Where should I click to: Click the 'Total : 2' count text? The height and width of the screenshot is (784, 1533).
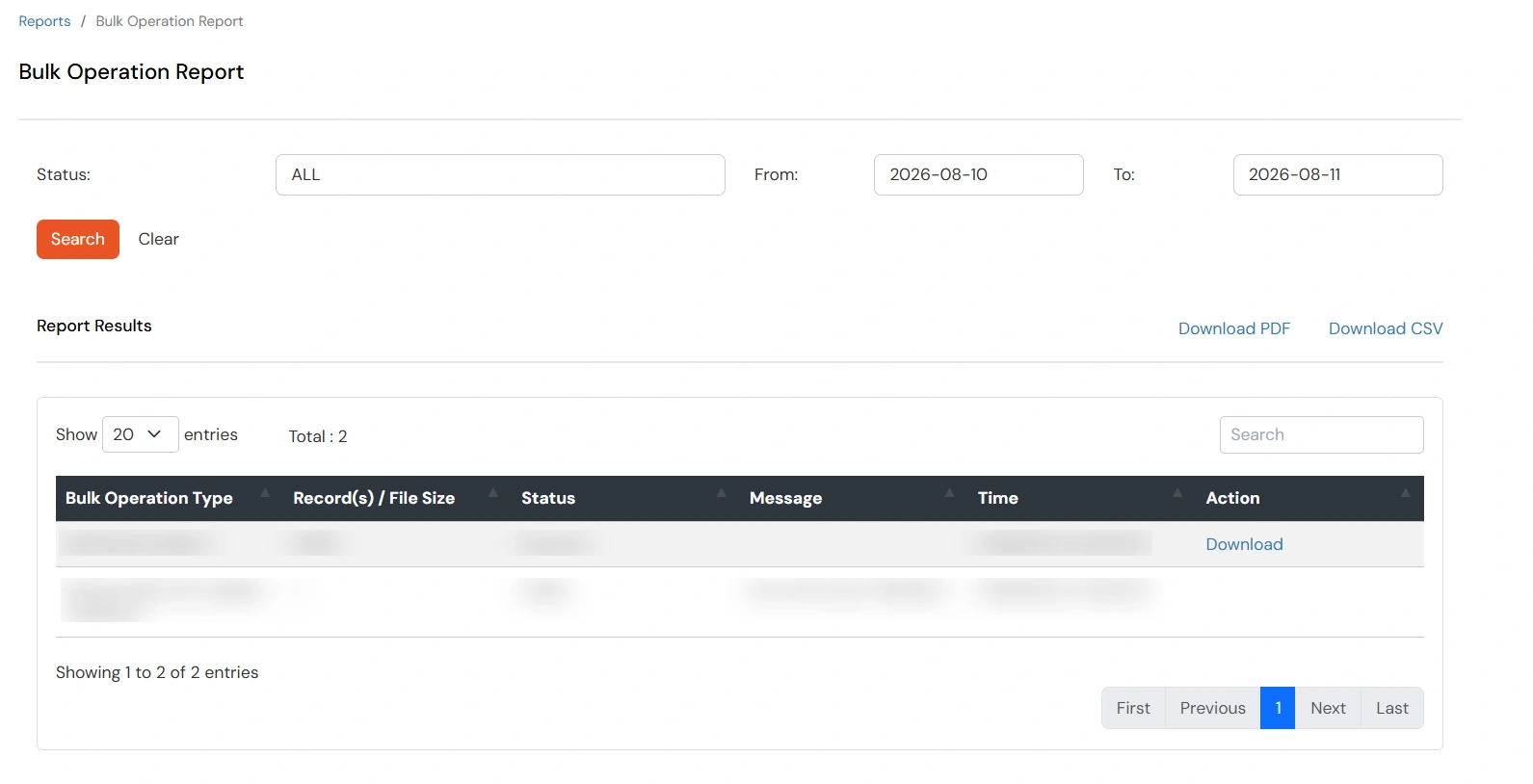(x=318, y=436)
